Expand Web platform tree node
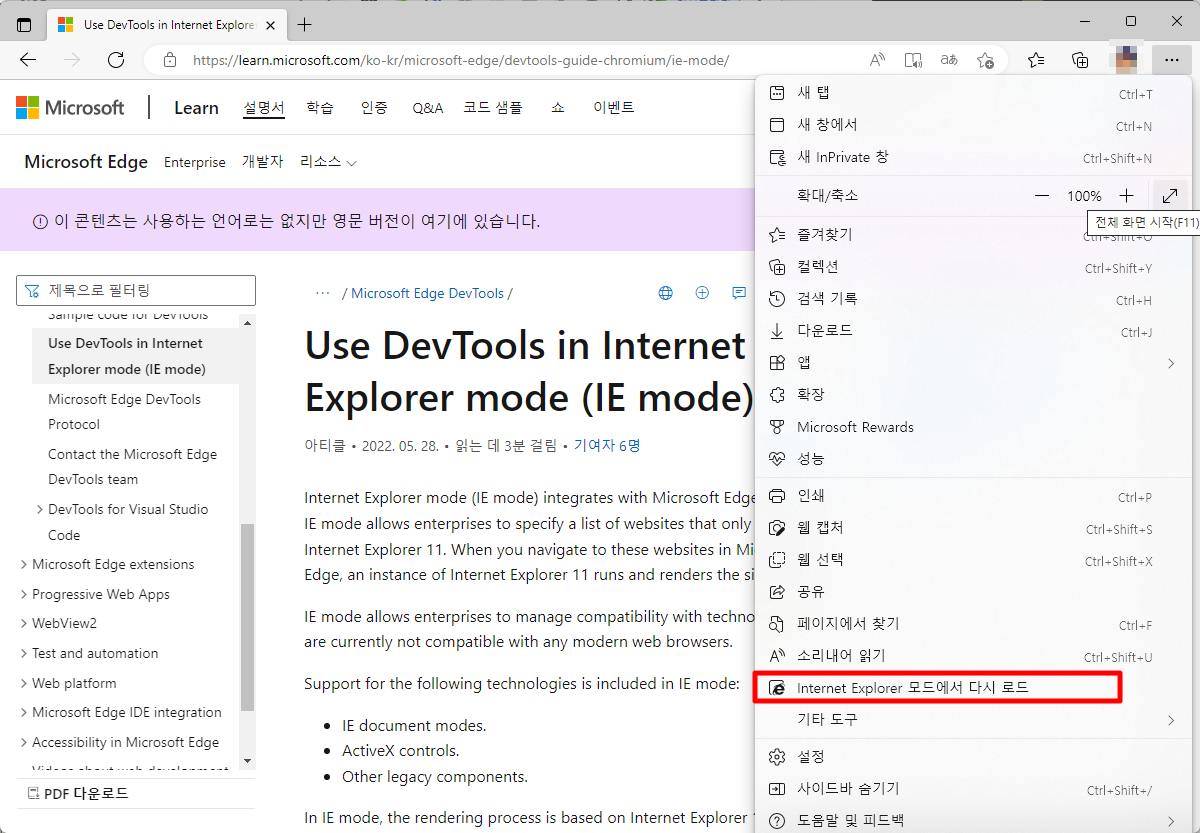 (x=23, y=683)
